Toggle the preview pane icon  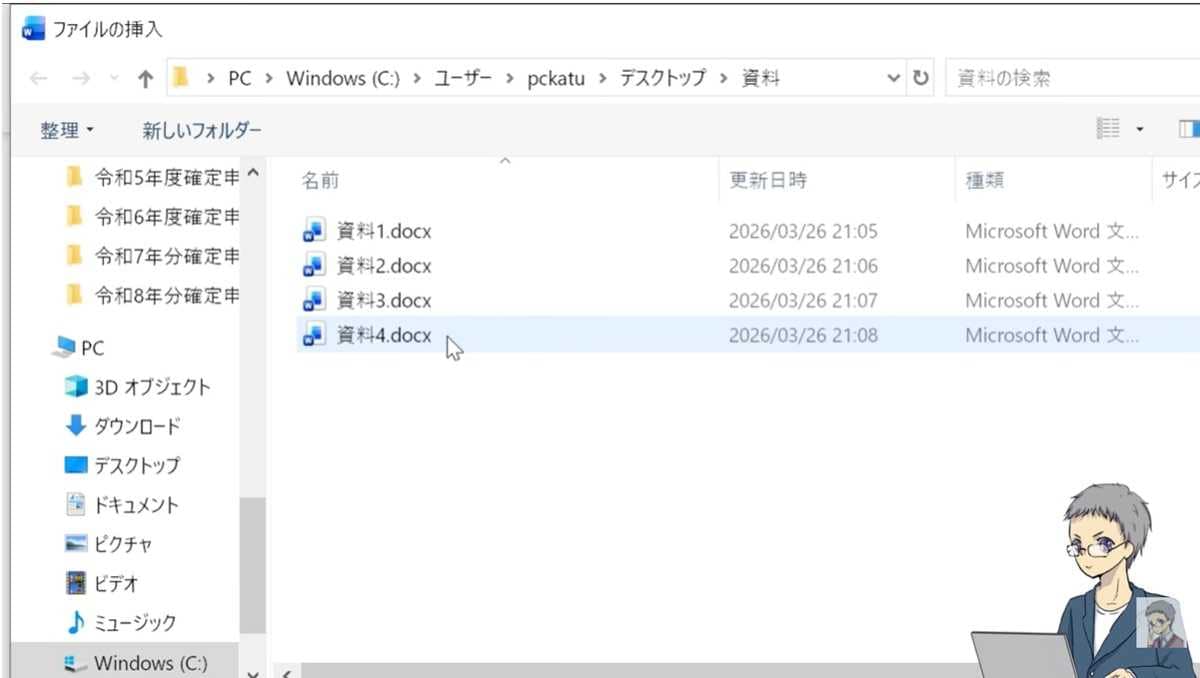click(x=1189, y=128)
